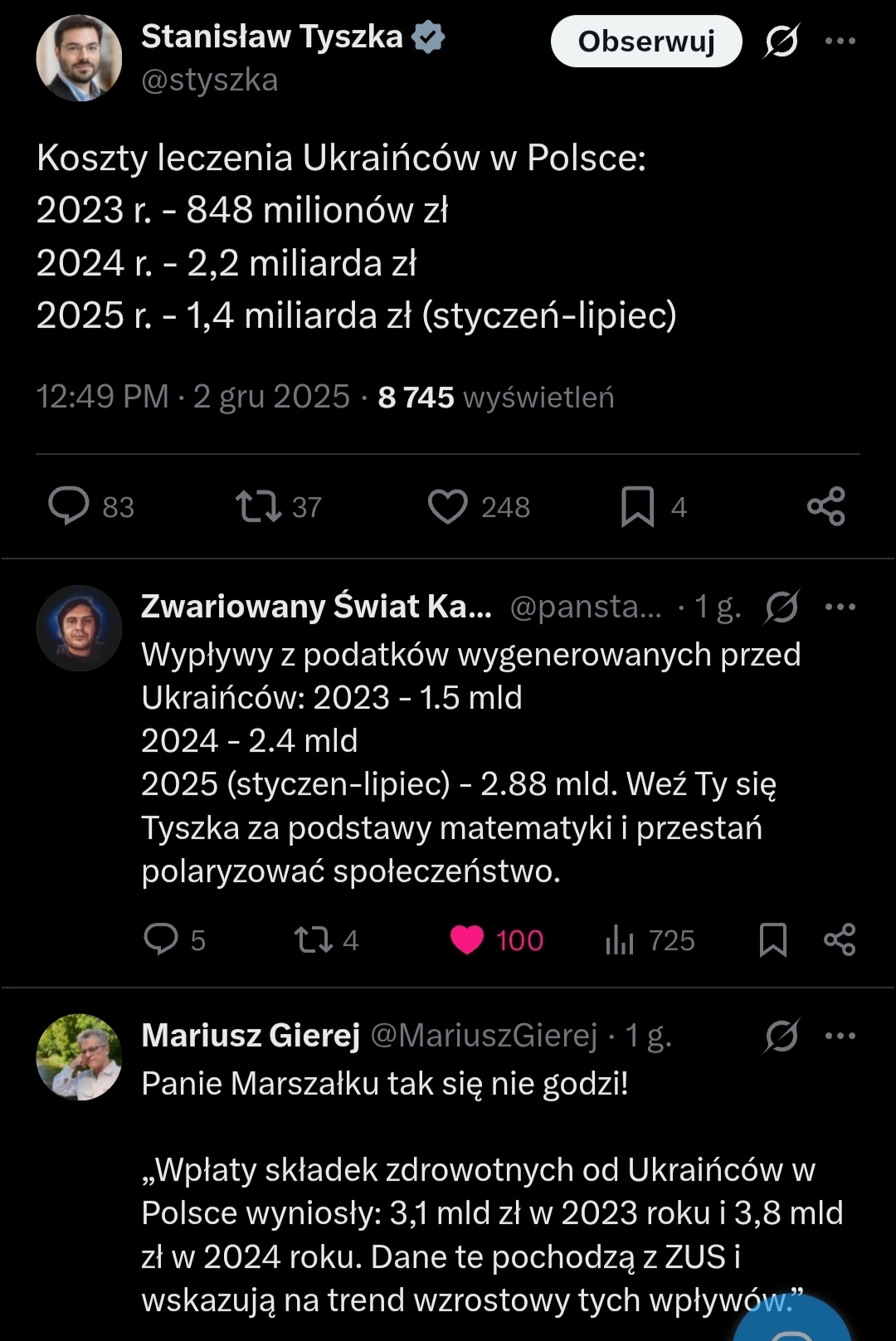Click Grok icon on Mariusz Gierej's reply

(x=781, y=1036)
